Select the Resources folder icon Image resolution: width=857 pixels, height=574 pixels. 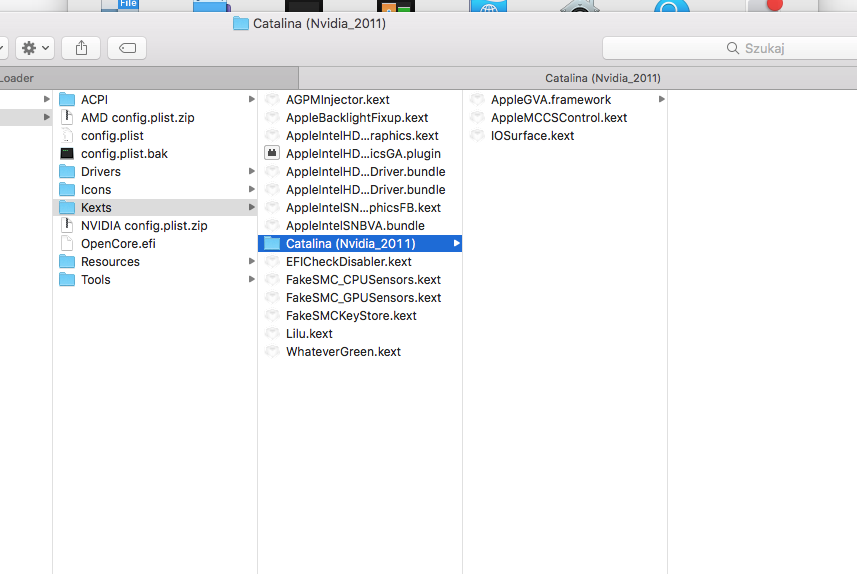point(67,262)
